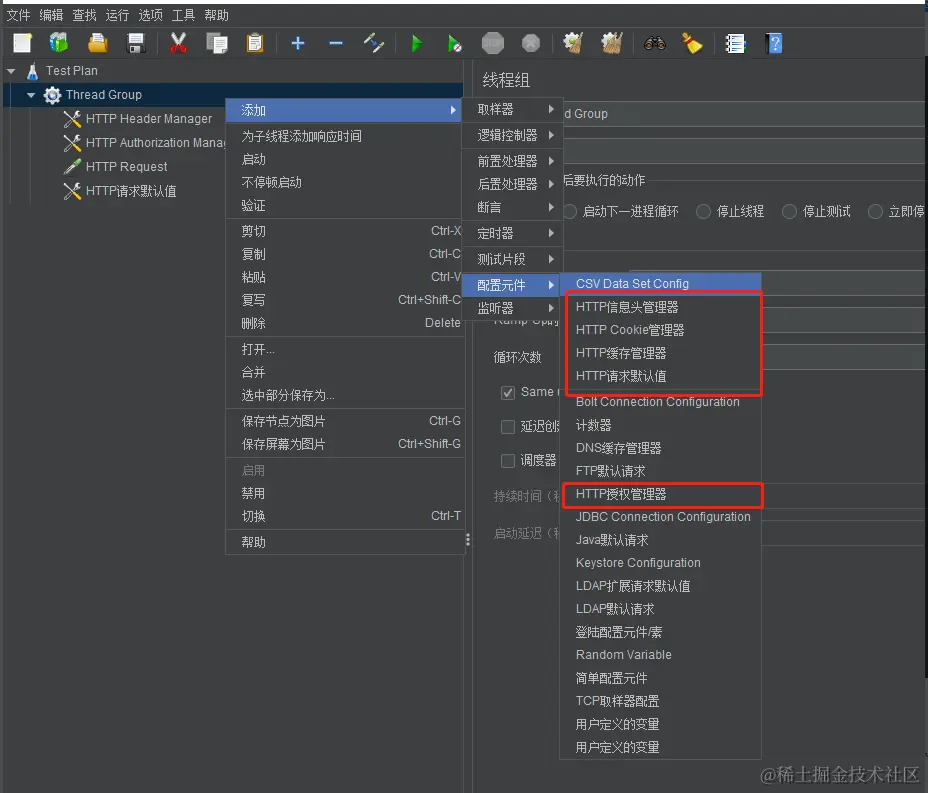The height and width of the screenshot is (793, 928).
Task: Open the 工具 menu
Action: pyautogui.click(x=183, y=15)
